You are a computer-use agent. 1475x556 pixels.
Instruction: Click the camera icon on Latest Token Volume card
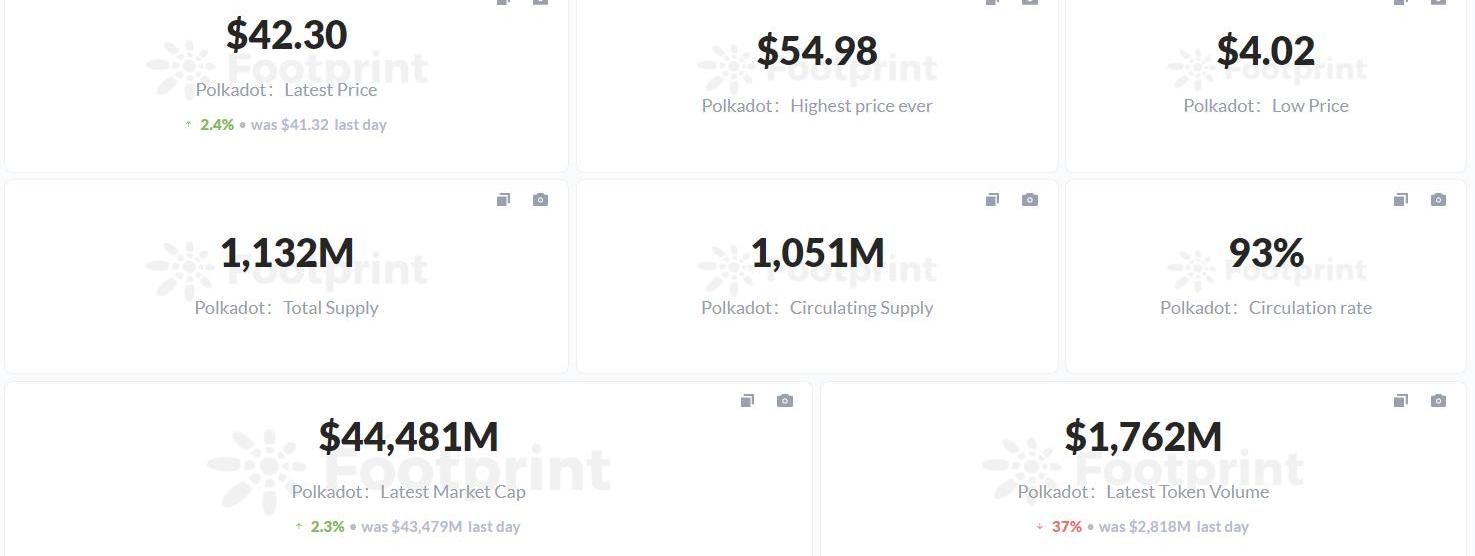tap(1438, 401)
